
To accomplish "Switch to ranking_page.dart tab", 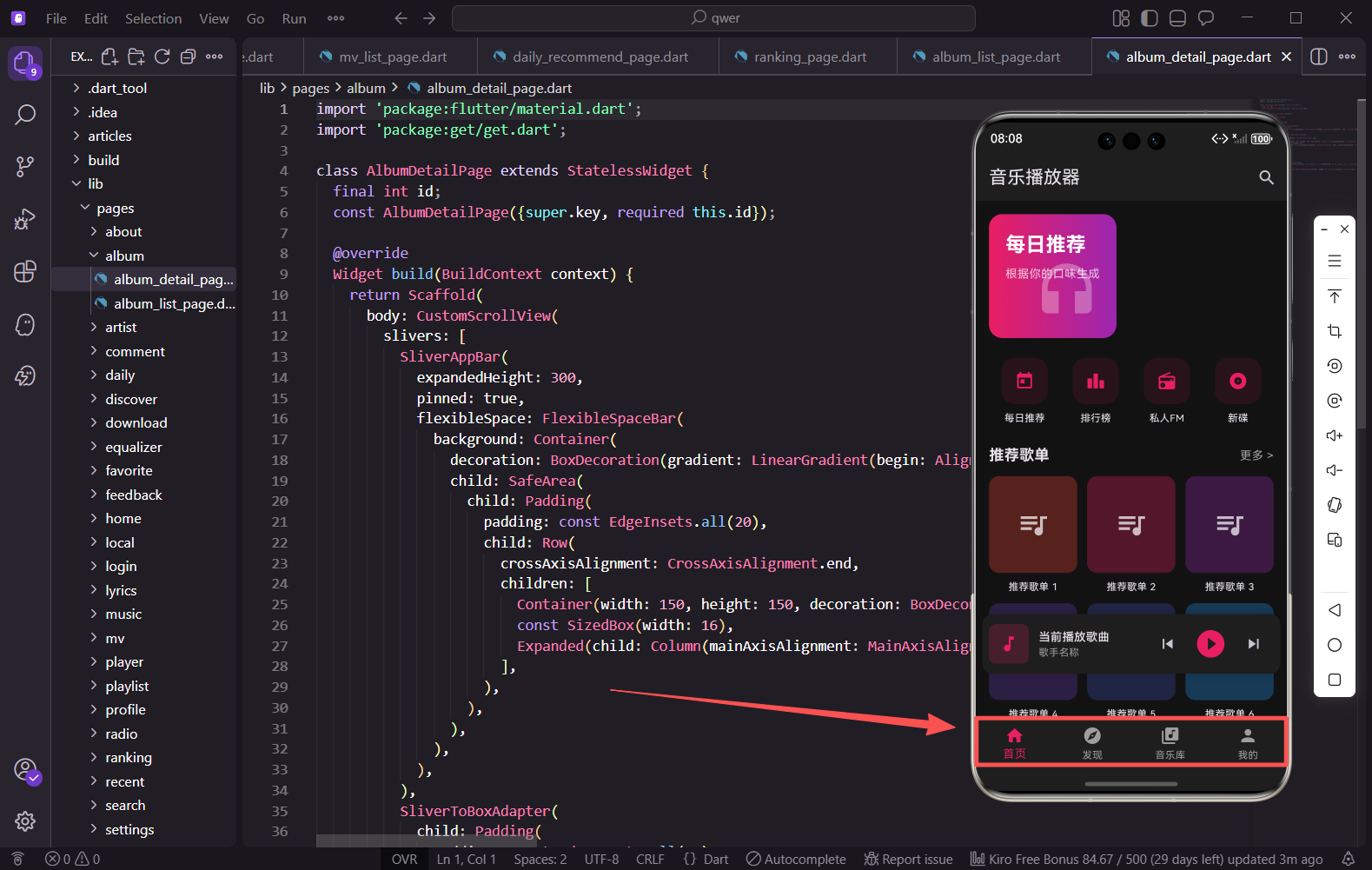I will tap(808, 56).
